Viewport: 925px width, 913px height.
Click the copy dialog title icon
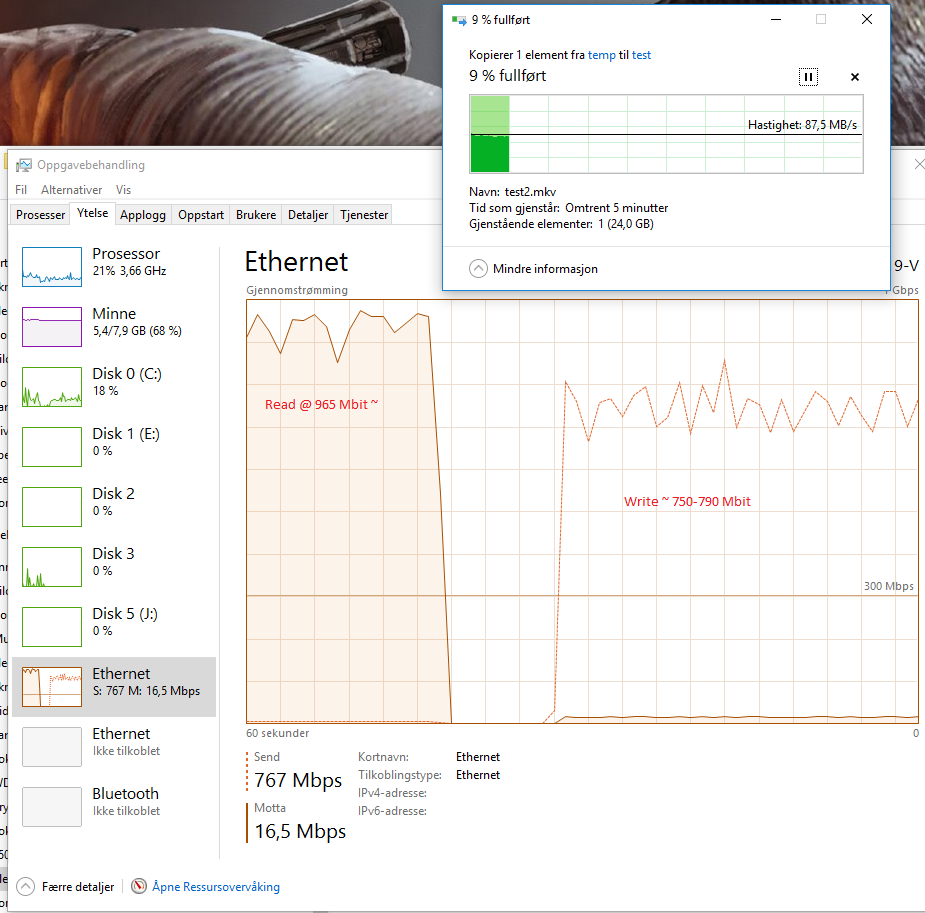(x=458, y=20)
